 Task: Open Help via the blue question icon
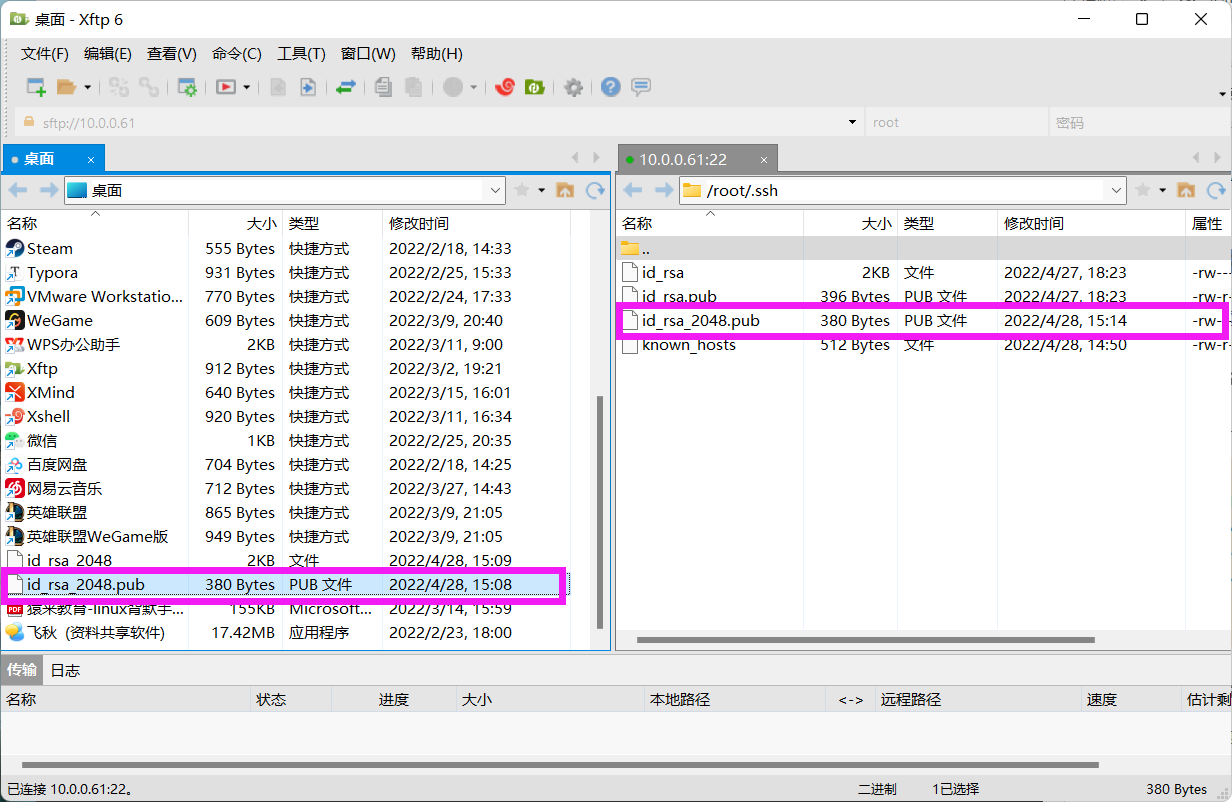[611, 87]
